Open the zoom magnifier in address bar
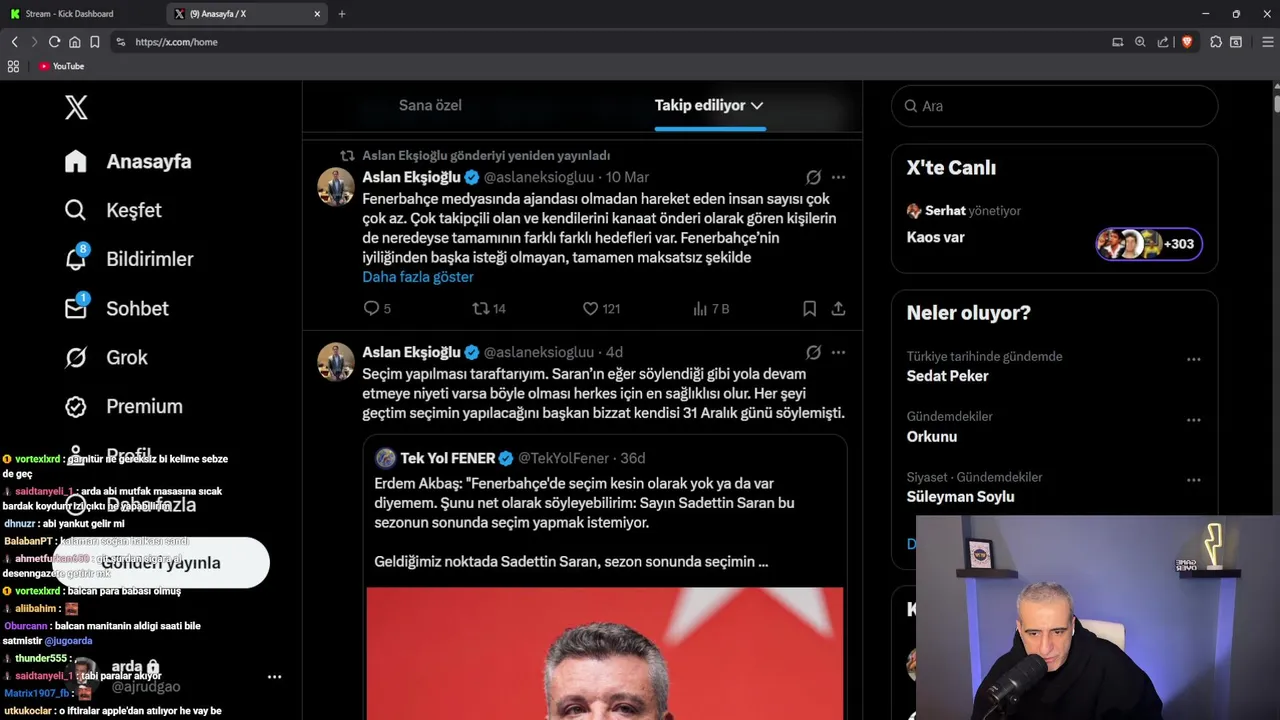The width and height of the screenshot is (1280, 720). pyautogui.click(x=1140, y=42)
